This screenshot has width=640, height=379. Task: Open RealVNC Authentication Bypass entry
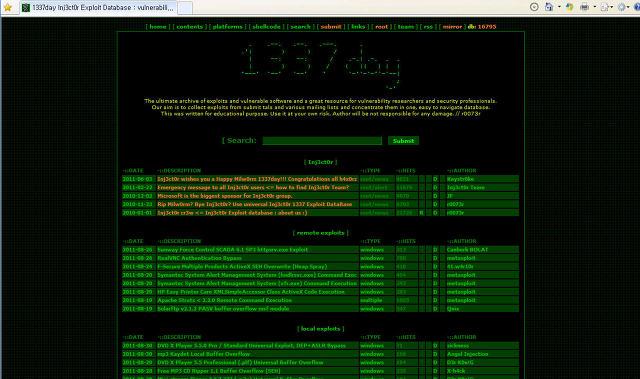199,258
